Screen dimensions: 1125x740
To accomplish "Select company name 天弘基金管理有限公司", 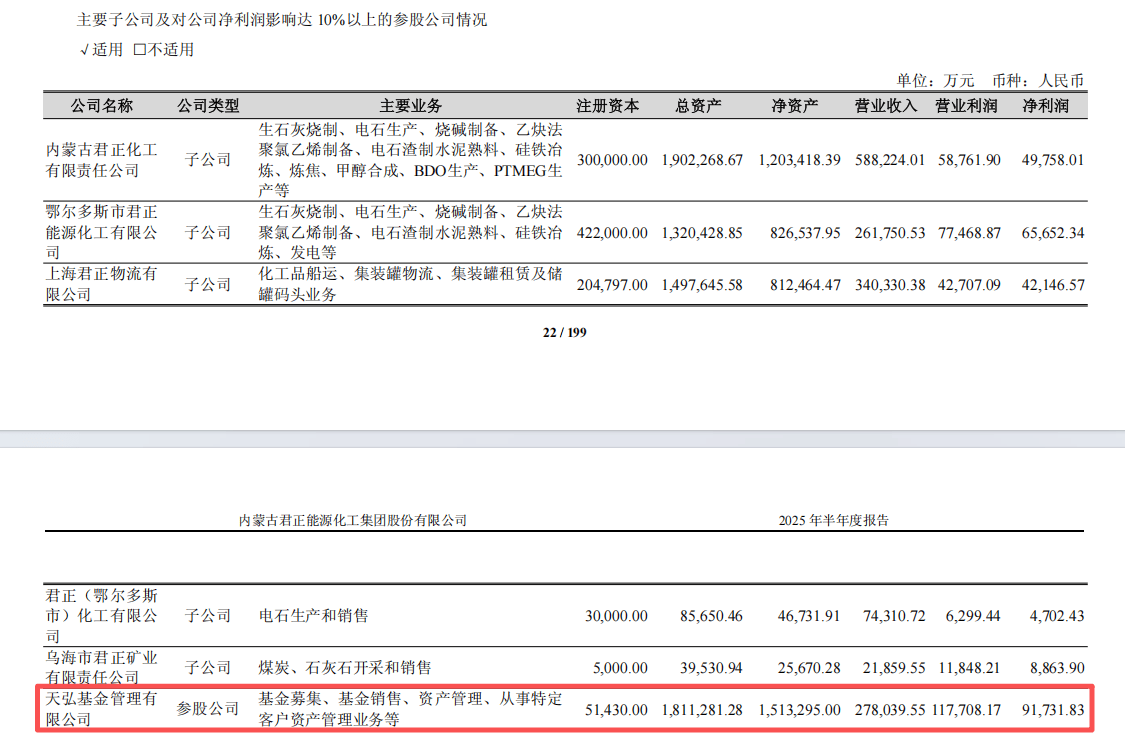I will [x=101, y=708].
